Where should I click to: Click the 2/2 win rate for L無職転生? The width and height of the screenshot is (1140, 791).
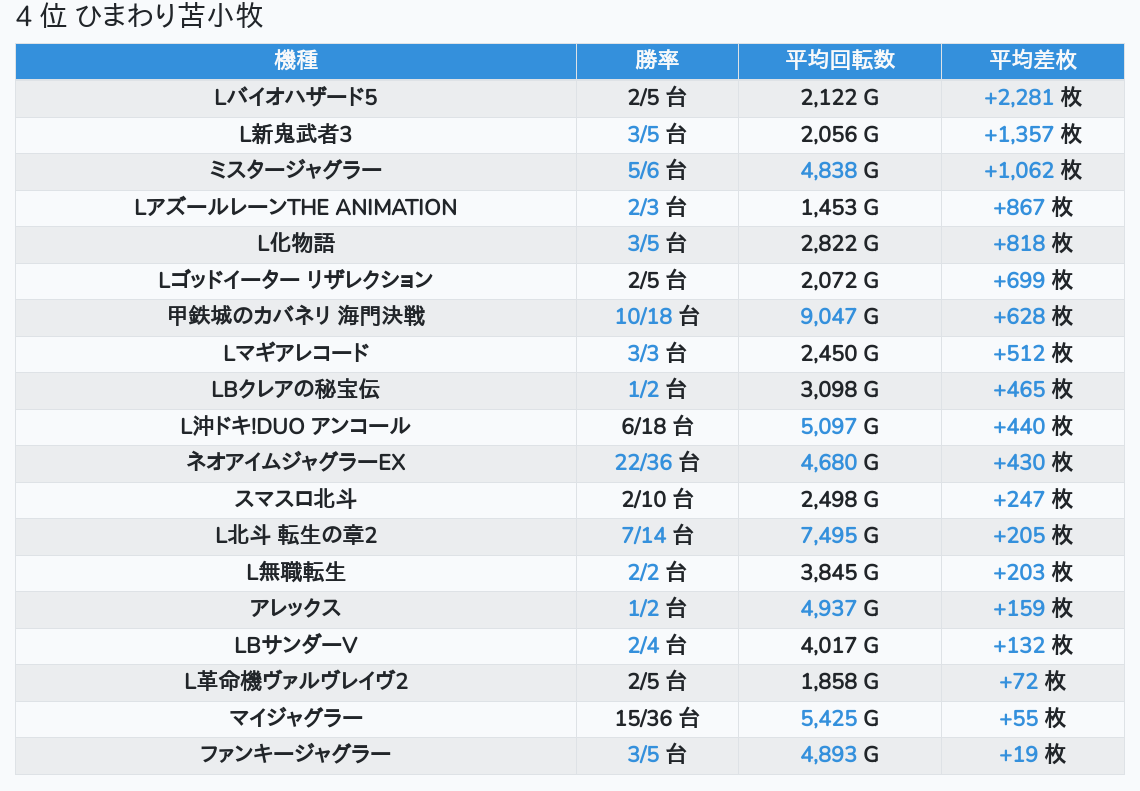click(x=643, y=572)
